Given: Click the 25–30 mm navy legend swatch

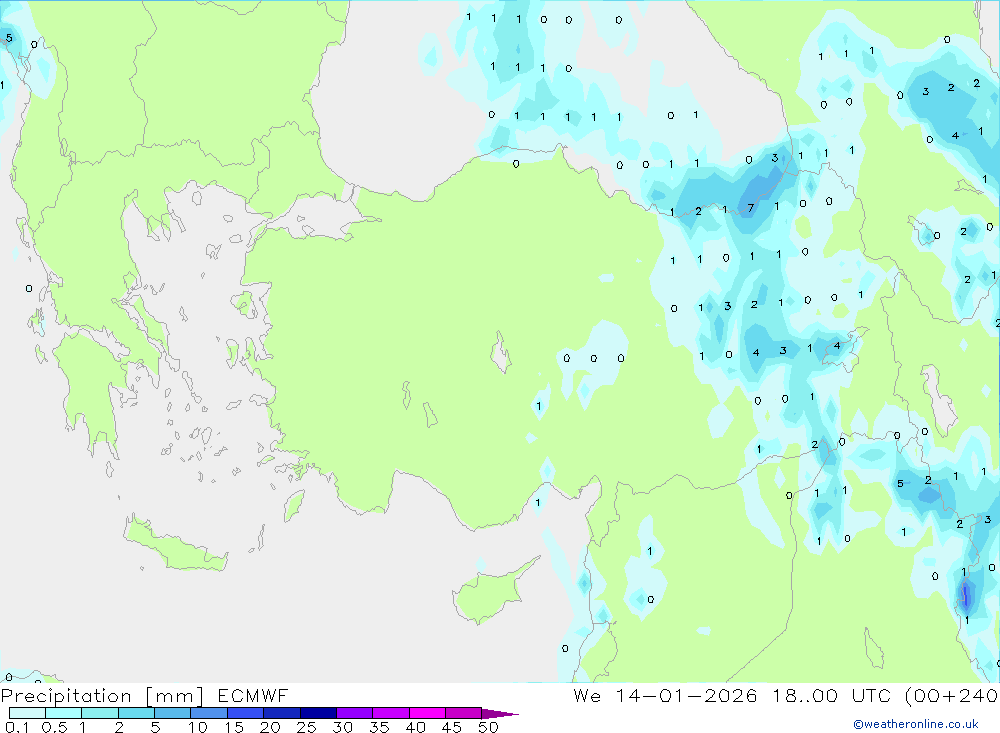Looking at the screenshot, I should tap(318, 713).
